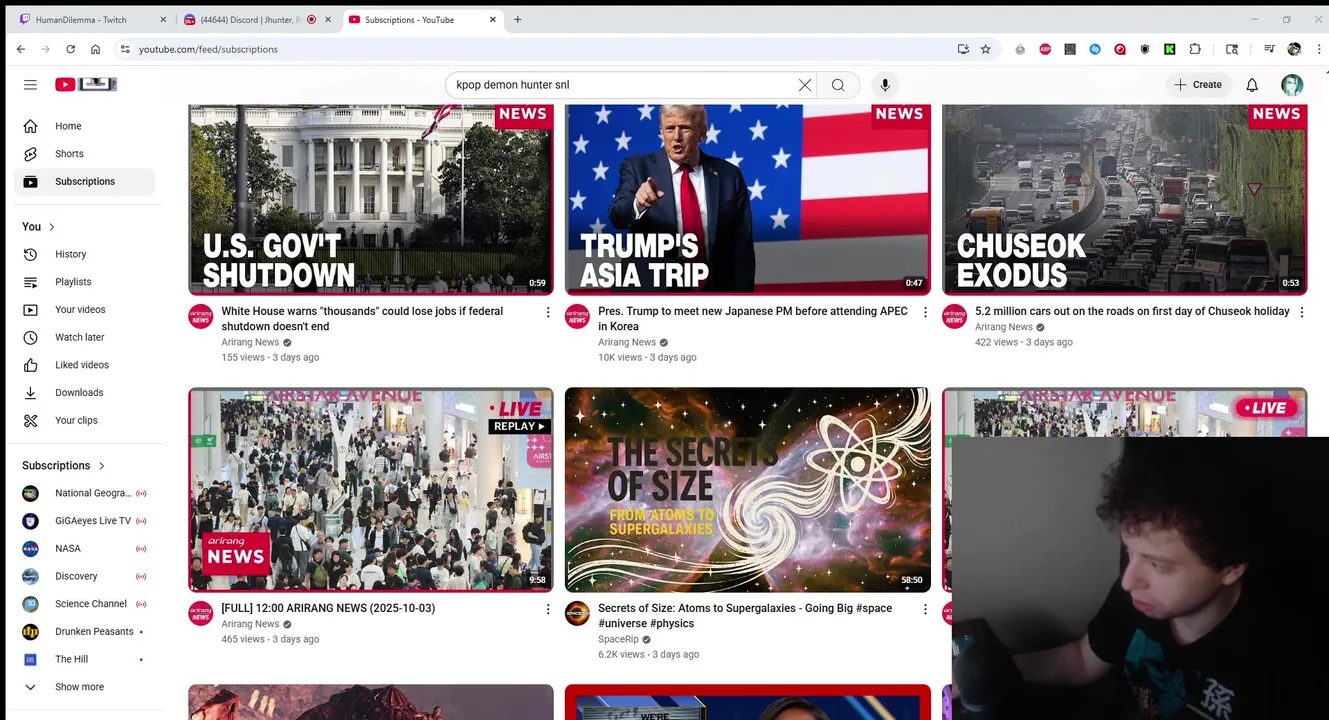Image resolution: width=1329 pixels, height=720 pixels.
Task: Open options for 12:00 ARIRANG NEWS video
Action: (x=548, y=609)
